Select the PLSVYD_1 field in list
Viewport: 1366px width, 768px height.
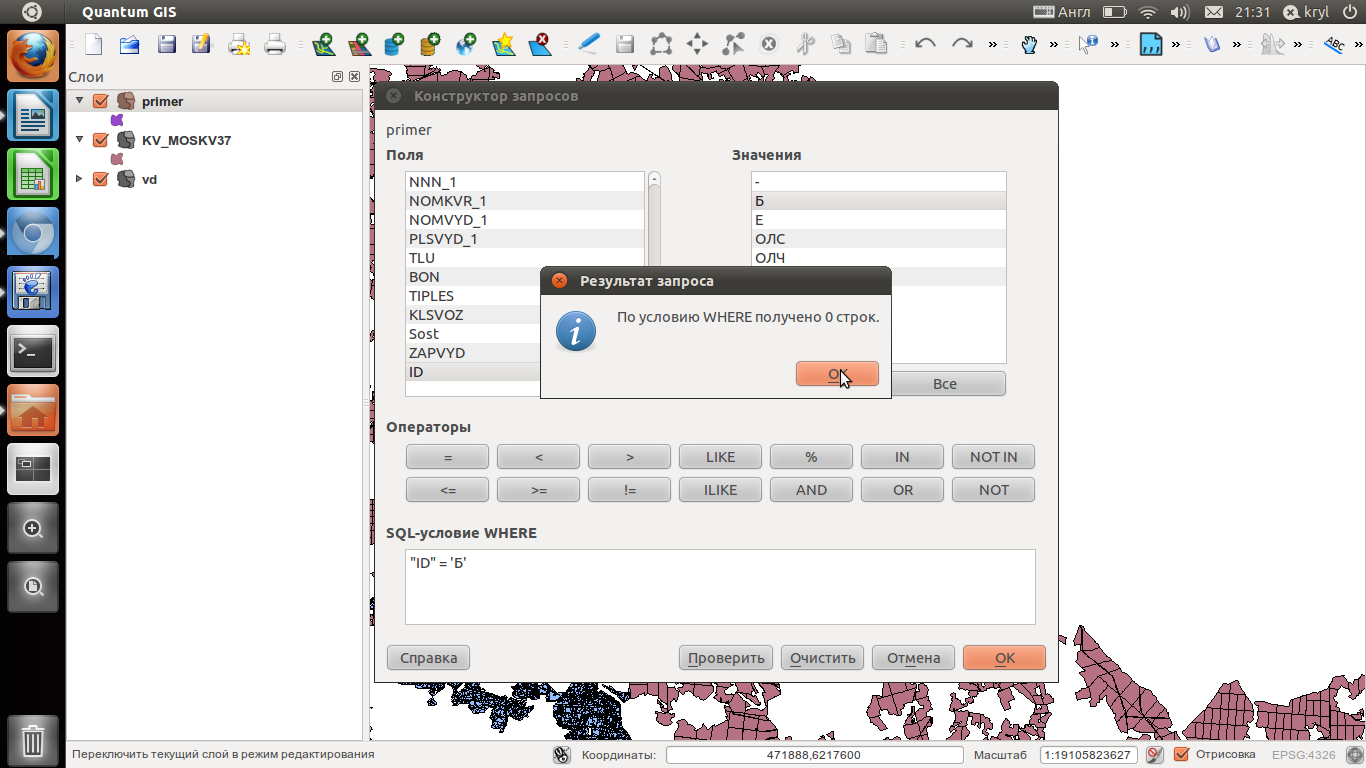click(x=525, y=239)
